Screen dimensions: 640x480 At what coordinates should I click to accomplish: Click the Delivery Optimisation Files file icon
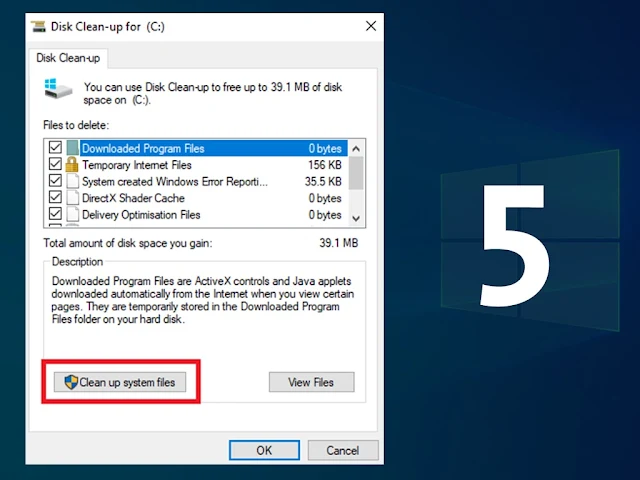[73, 215]
